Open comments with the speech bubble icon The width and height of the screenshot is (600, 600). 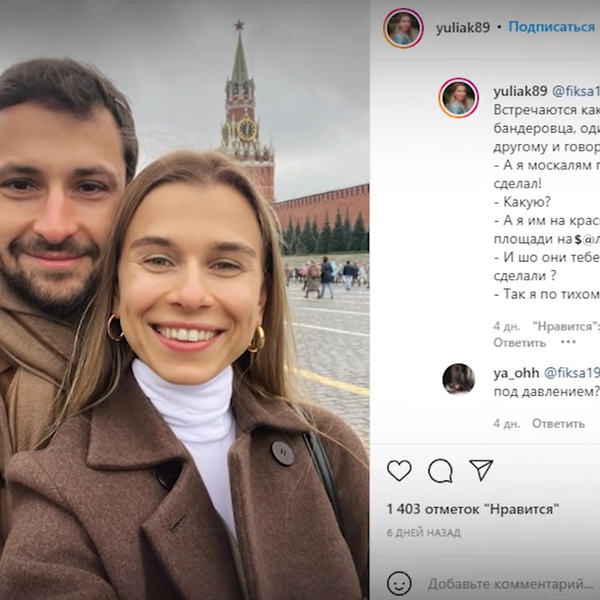click(x=440, y=470)
